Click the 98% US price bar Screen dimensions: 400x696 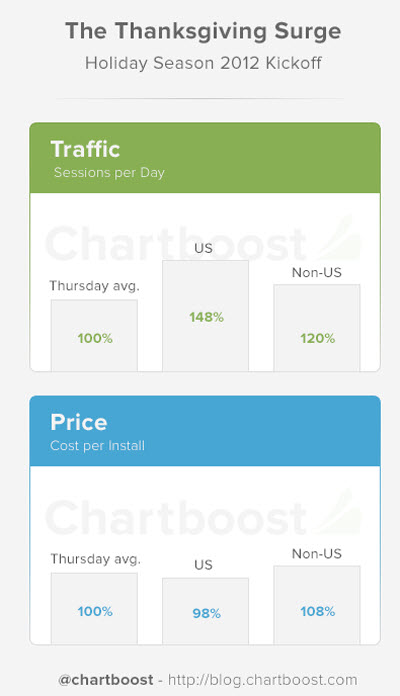(x=205, y=611)
